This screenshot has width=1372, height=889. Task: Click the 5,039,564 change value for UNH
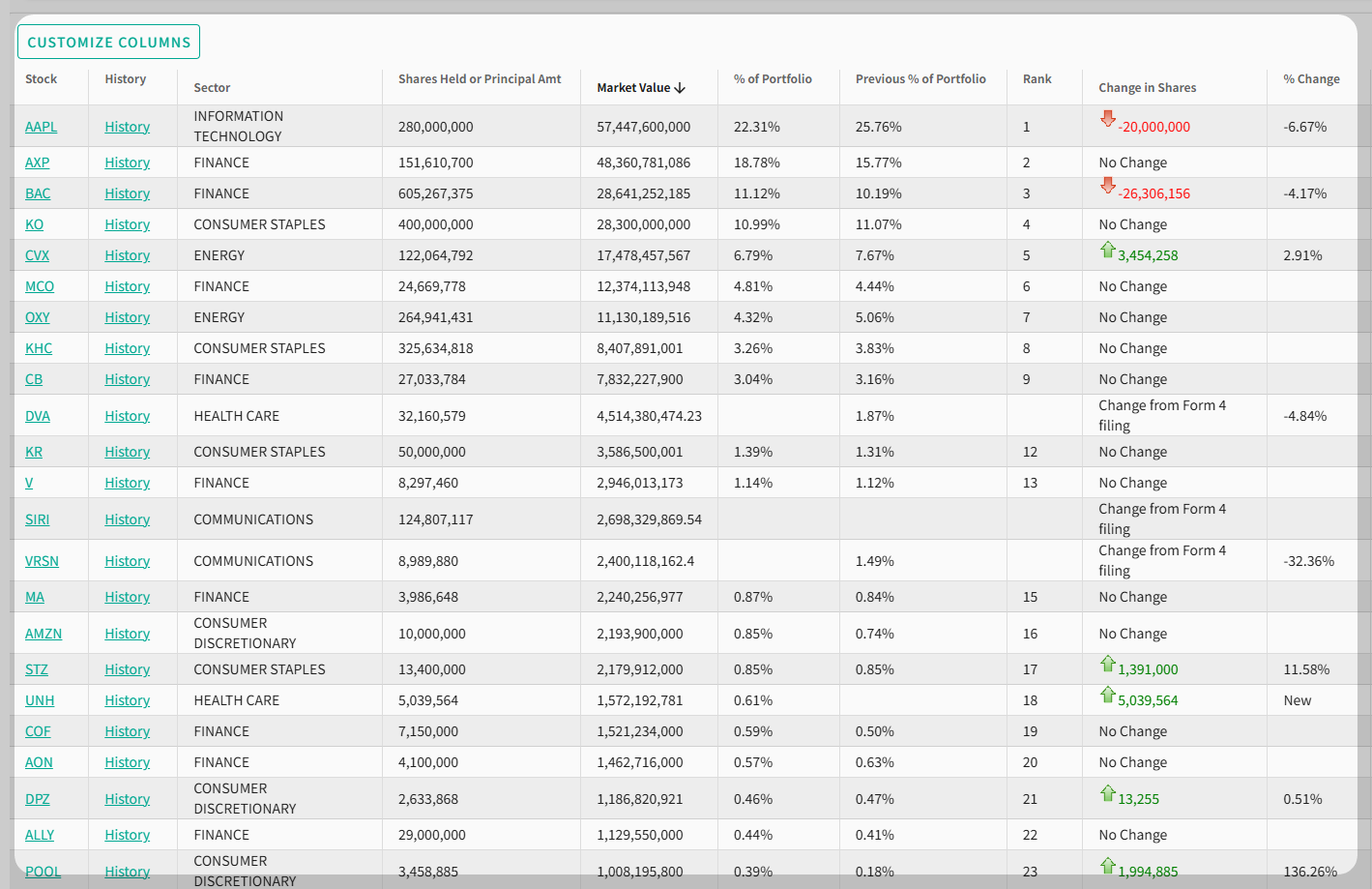[1149, 700]
